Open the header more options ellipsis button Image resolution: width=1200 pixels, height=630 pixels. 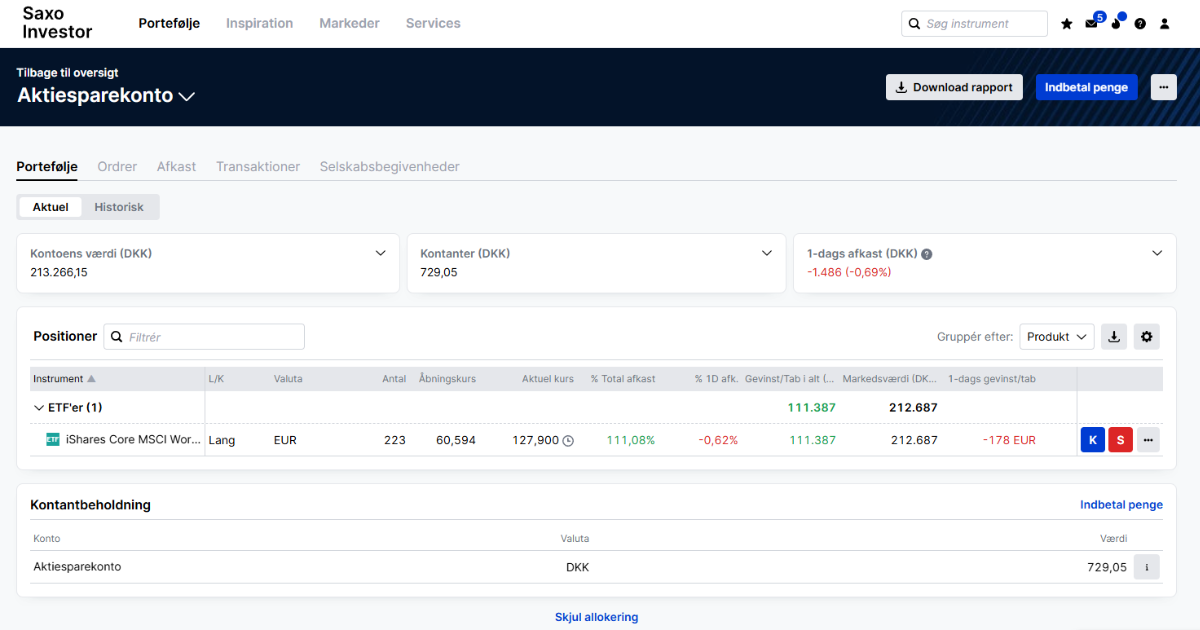coord(1163,87)
